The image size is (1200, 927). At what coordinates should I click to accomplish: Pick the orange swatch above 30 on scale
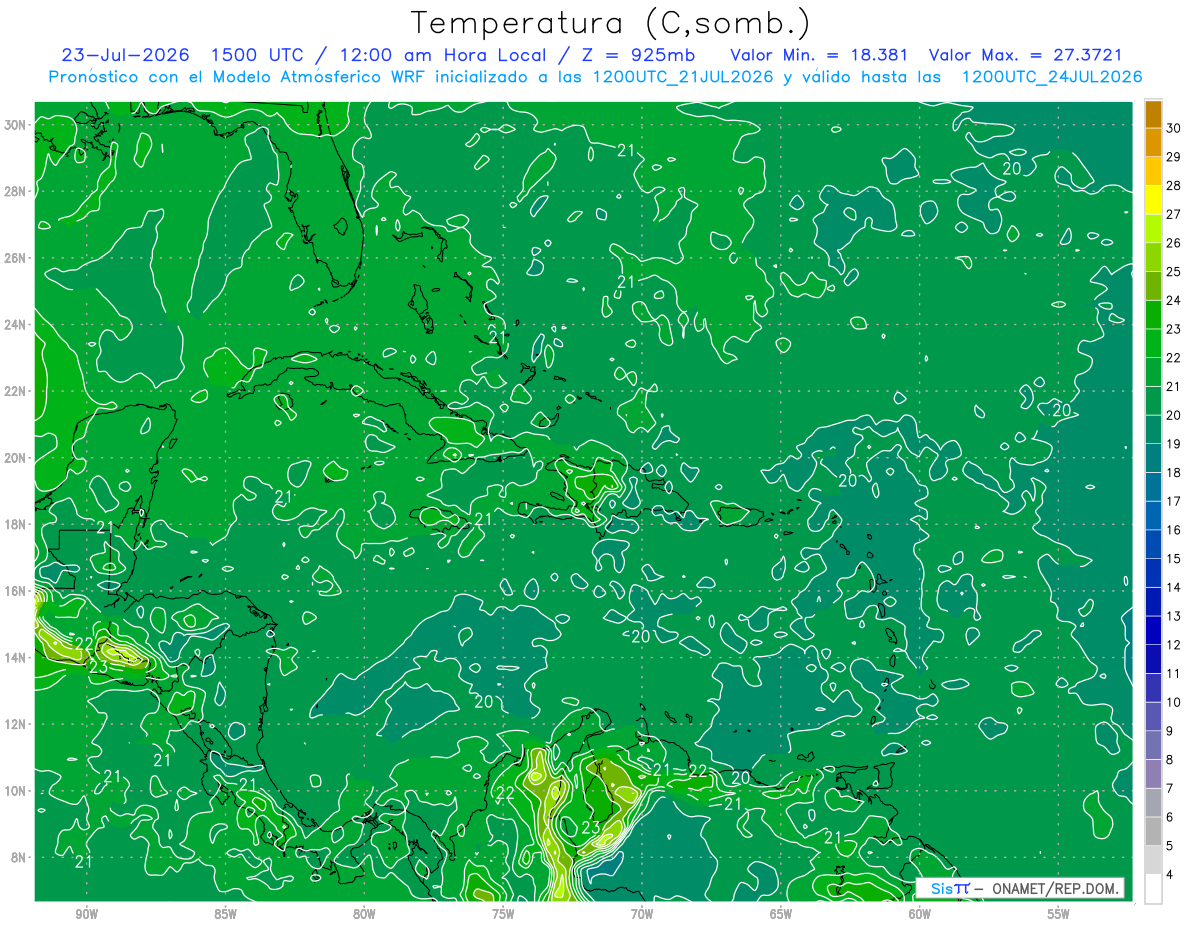(x=1153, y=114)
